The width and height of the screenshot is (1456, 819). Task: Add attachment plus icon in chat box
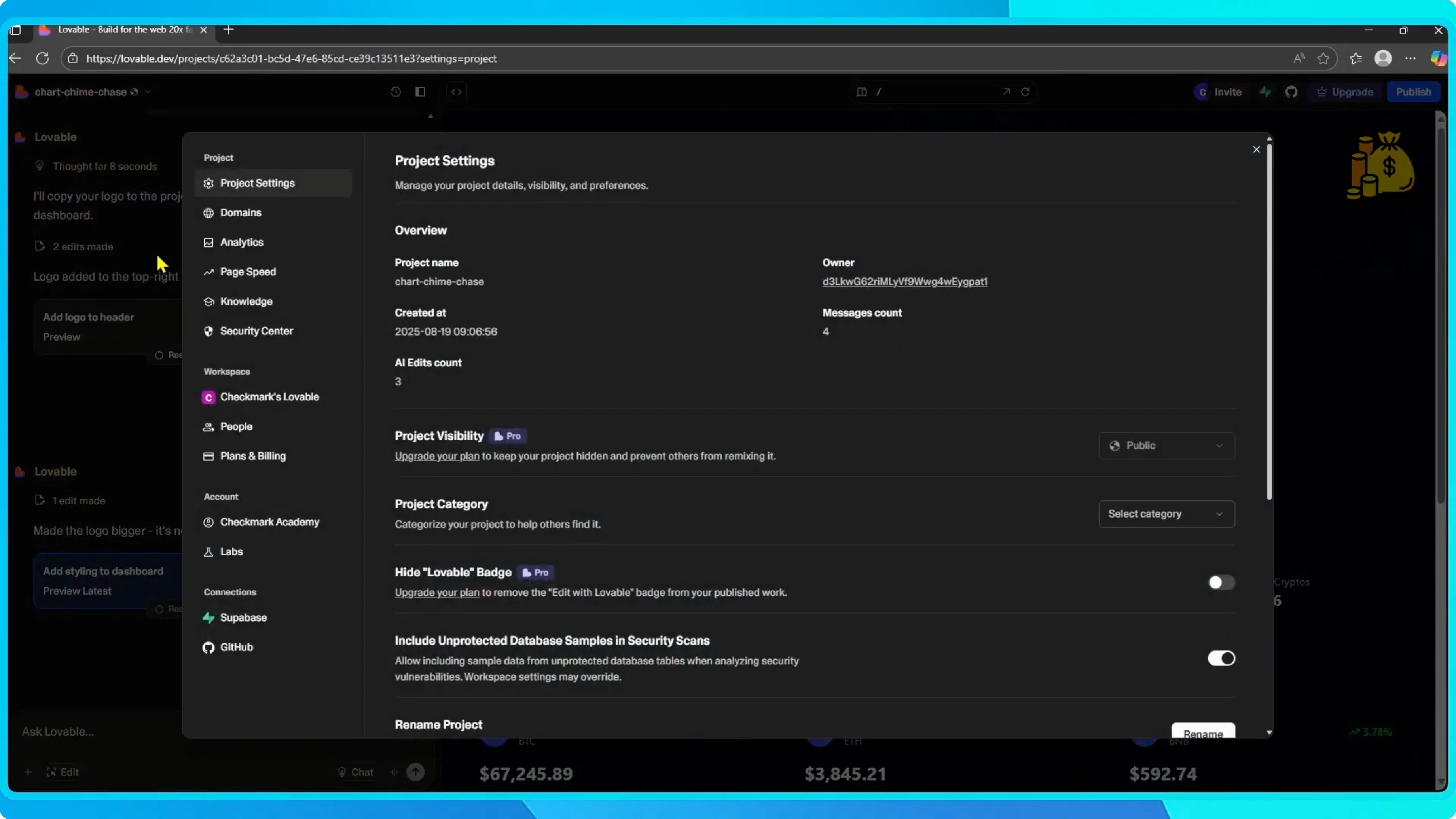(28, 772)
